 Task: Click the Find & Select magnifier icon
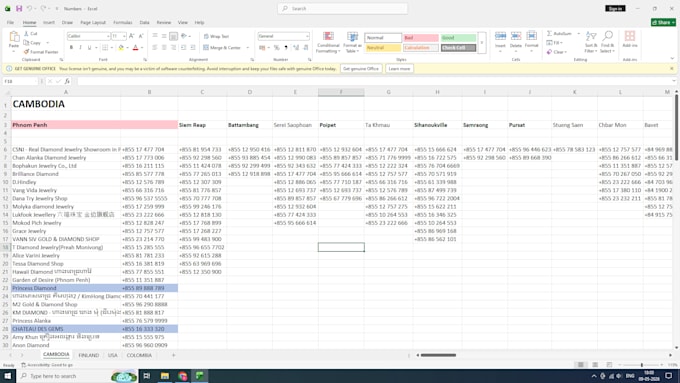[x=608, y=36]
